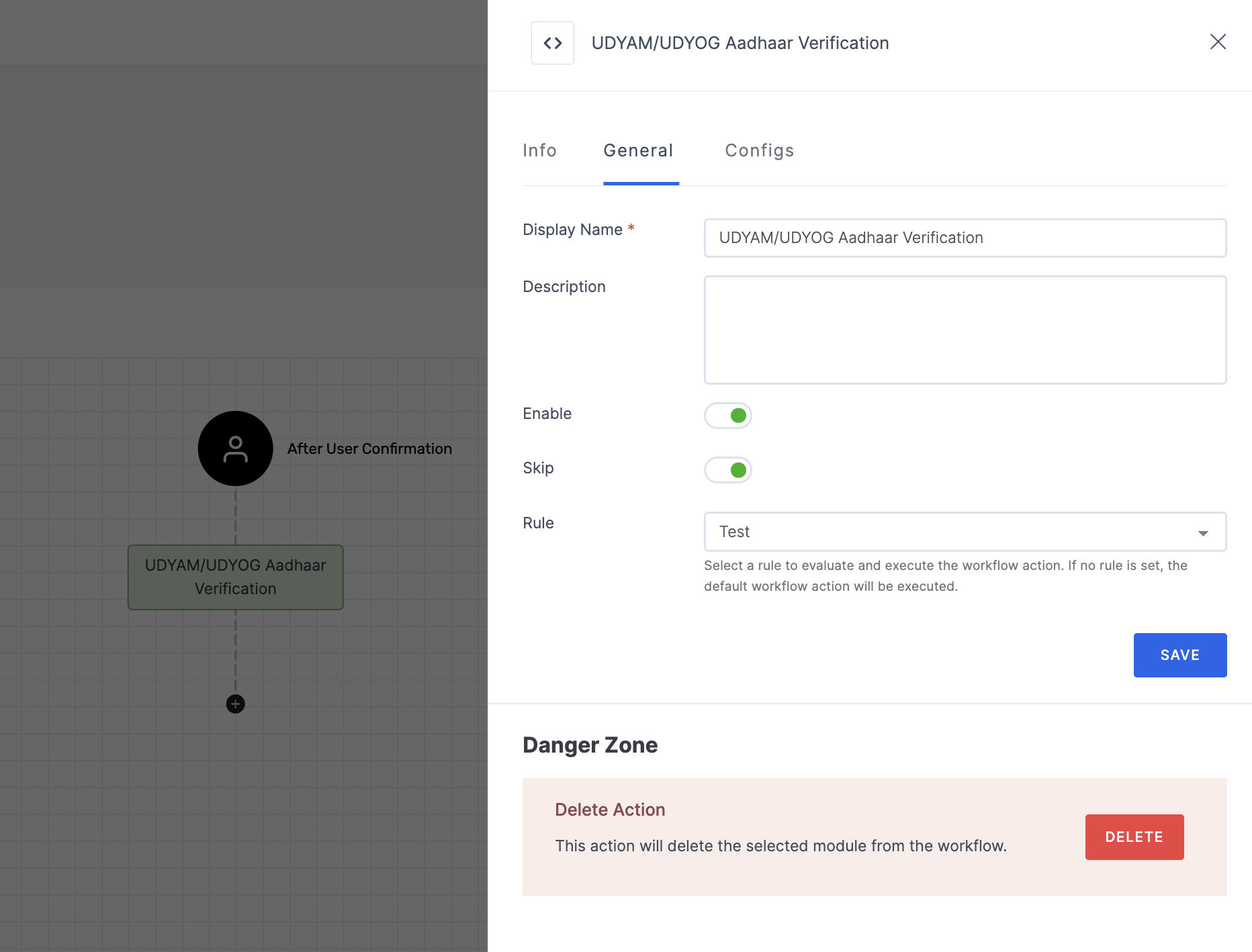Viewport: 1252px width, 952px height.
Task: Click the rule help text below dropdown
Action: [946, 576]
